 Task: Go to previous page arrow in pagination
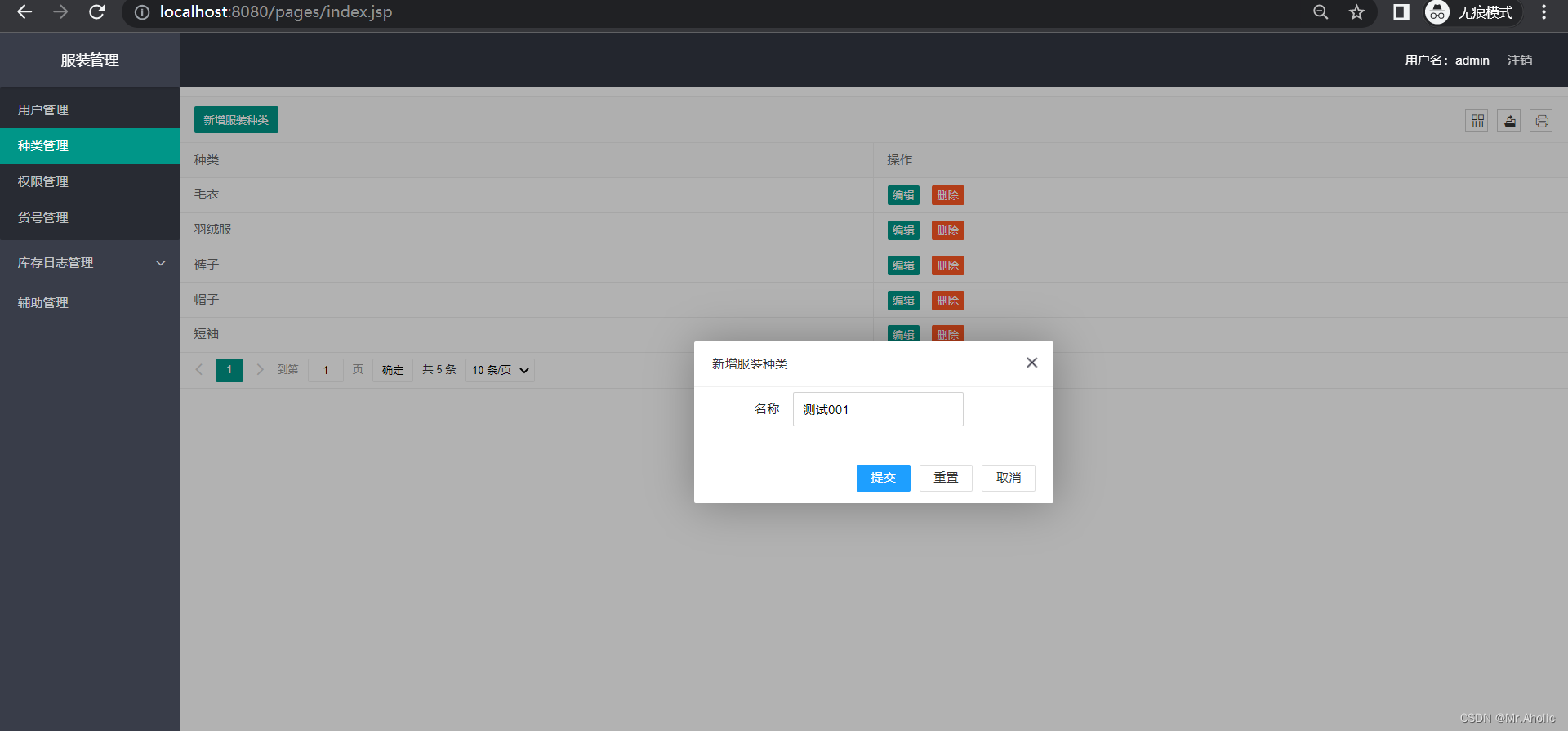point(198,370)
